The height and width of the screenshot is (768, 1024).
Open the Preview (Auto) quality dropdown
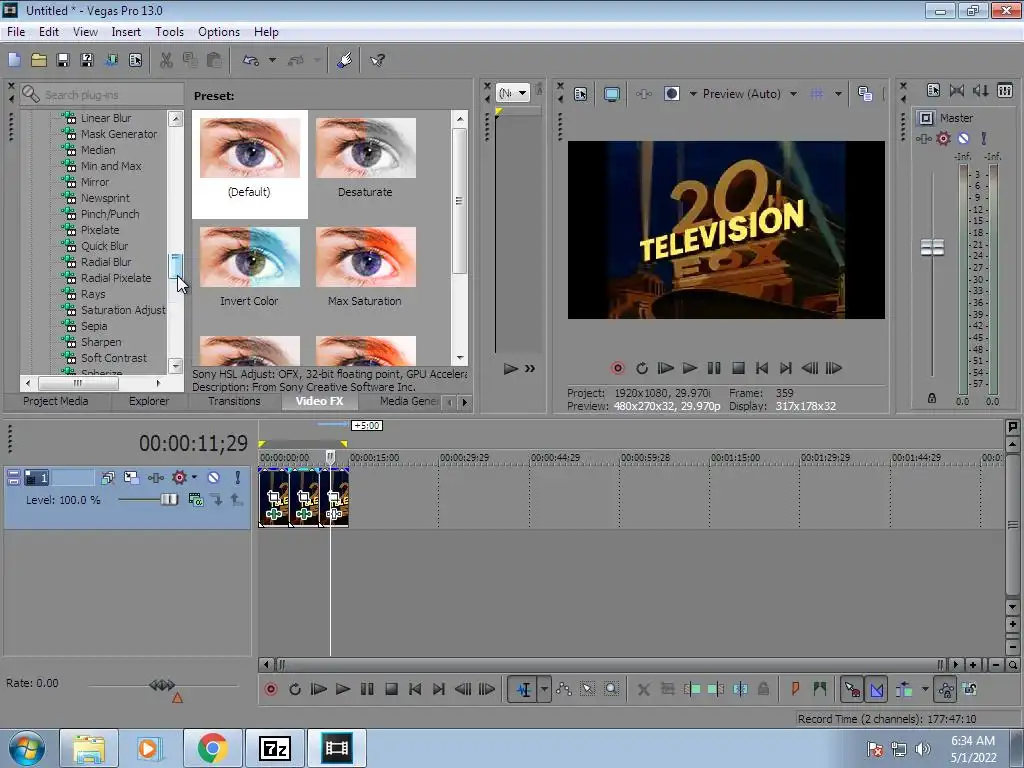pos(748,94)
